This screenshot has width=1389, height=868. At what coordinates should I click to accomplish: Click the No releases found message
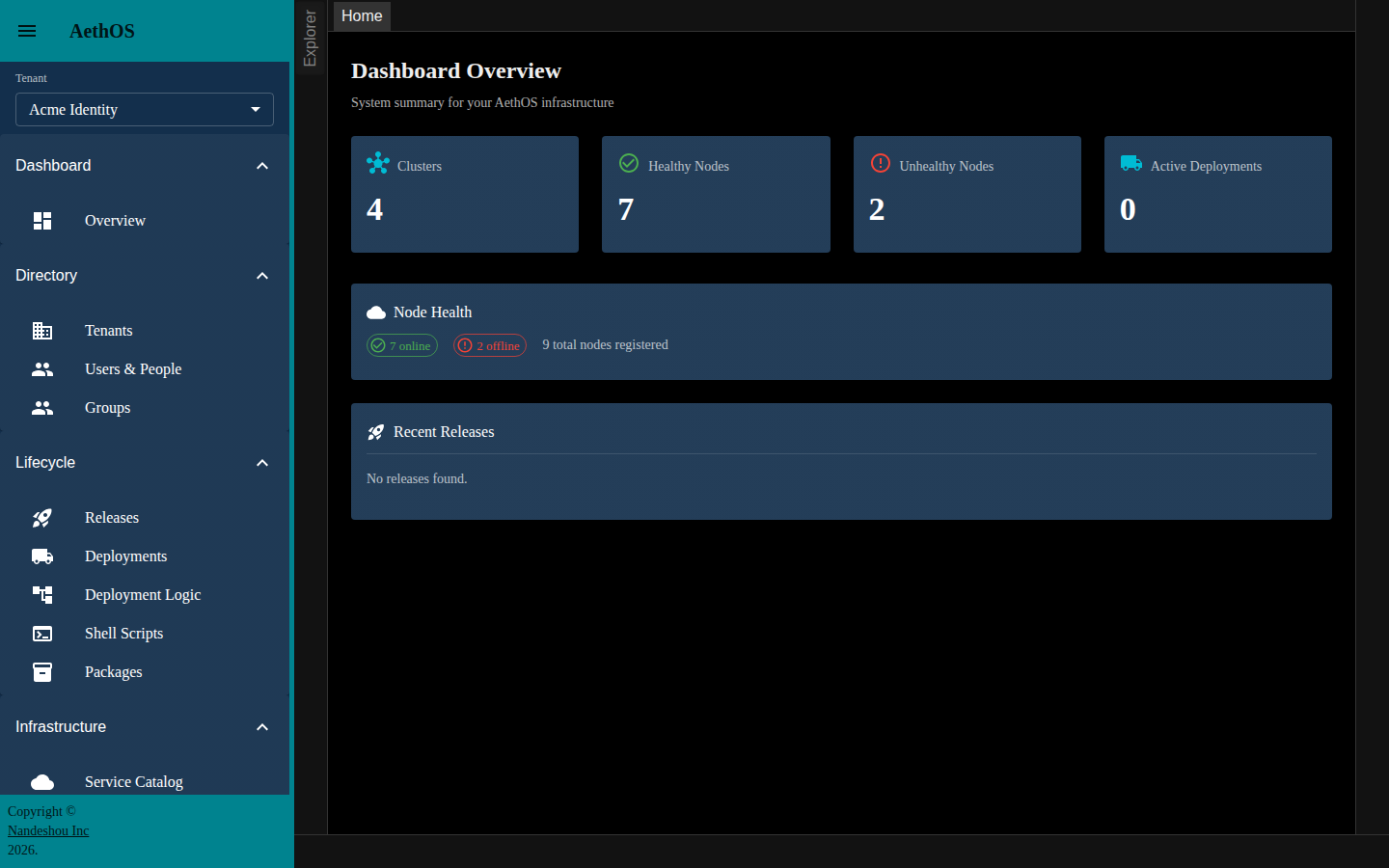[x=417, y=478]
